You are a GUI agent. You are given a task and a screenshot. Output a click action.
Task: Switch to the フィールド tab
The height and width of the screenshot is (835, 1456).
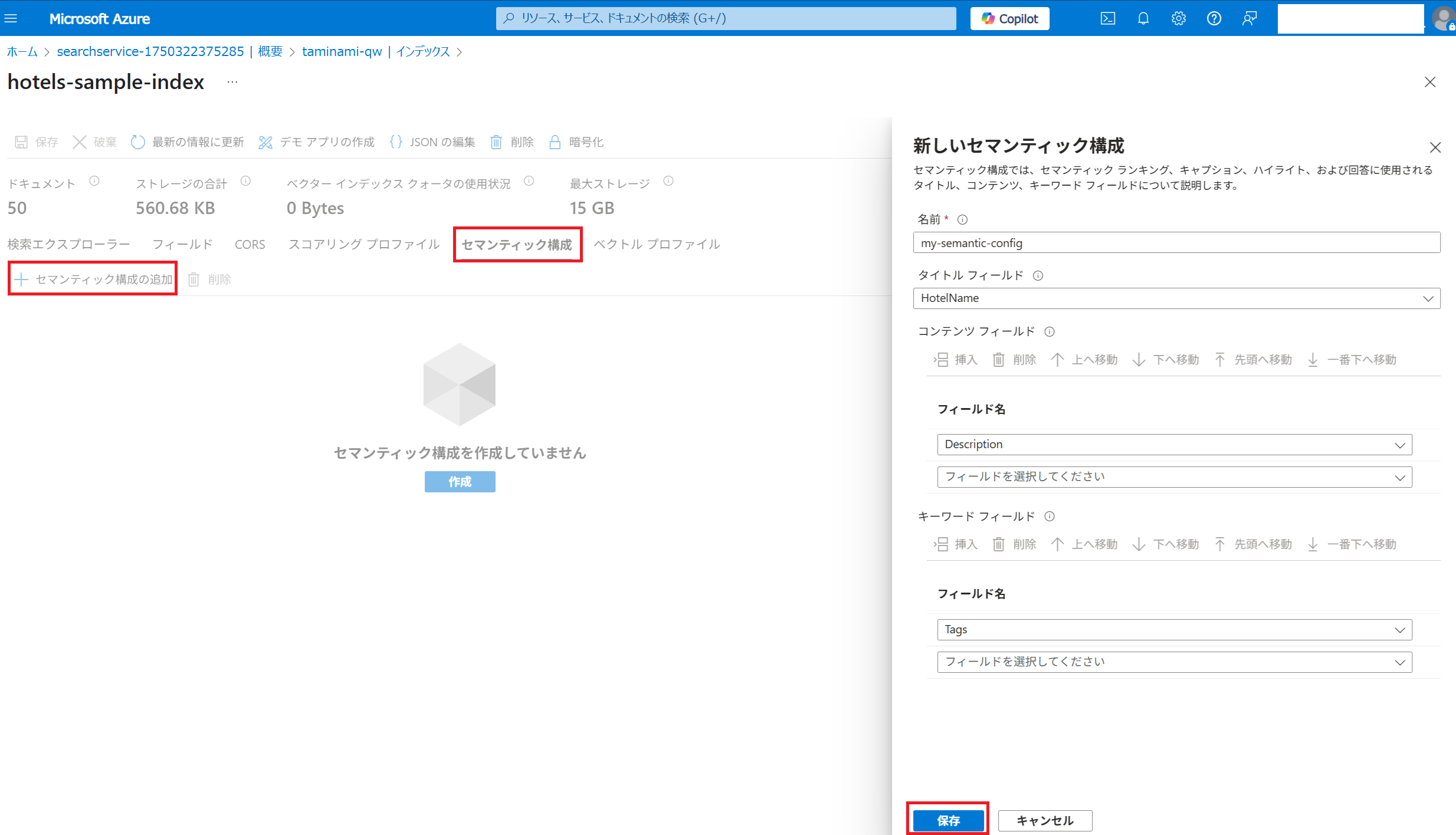pos(182,244)
